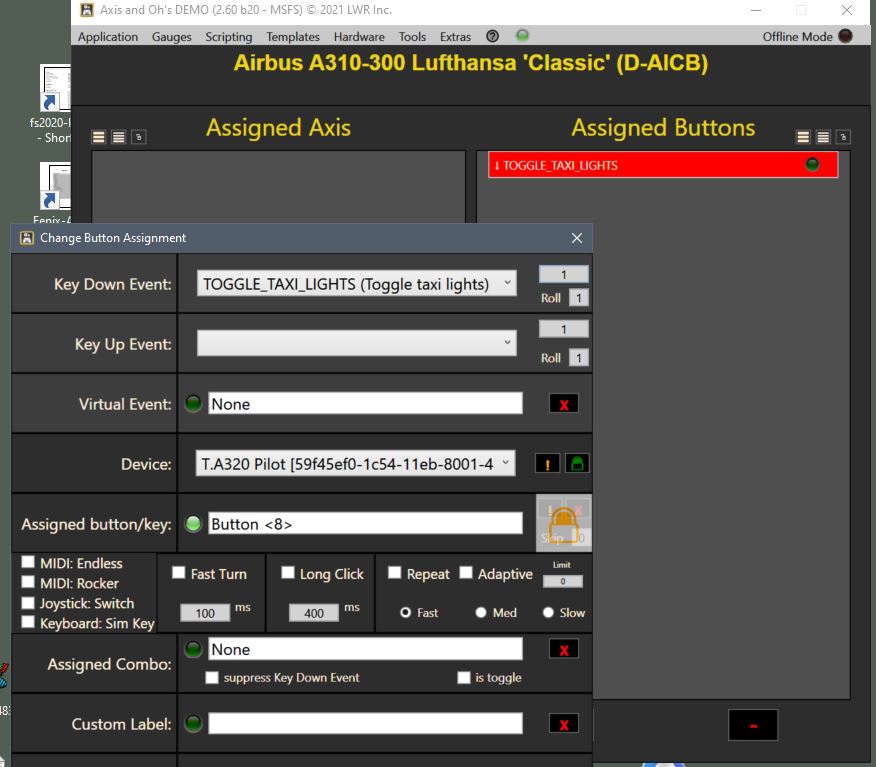
Task: Click the LED on TOGGLE_TAXI_LIGHTS row
Action: [x=812, y=164]
